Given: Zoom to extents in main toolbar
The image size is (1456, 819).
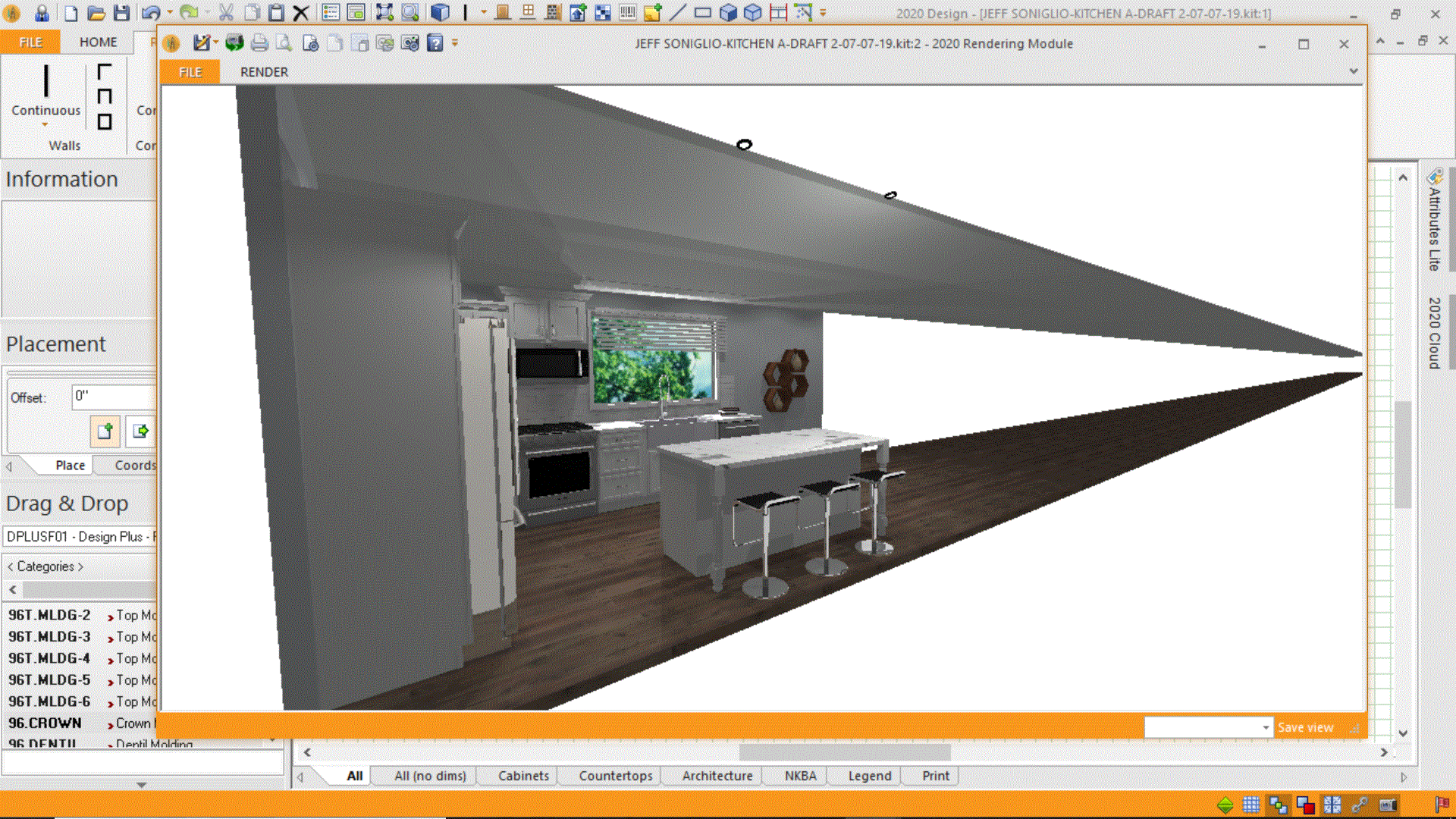Looking at the screenshot, I should 384,13.
